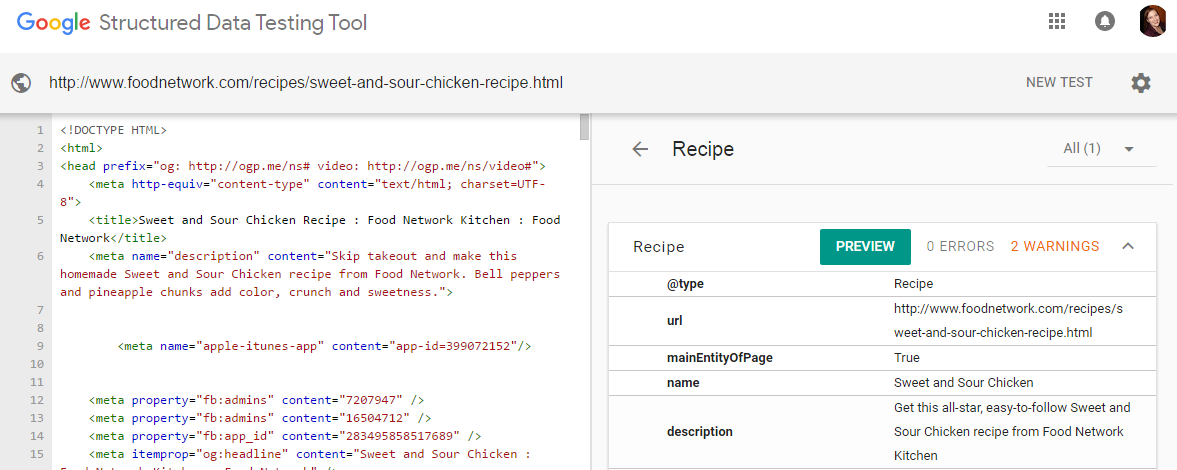Collapse the Recipe card with the chevron

coord(1128,246)
